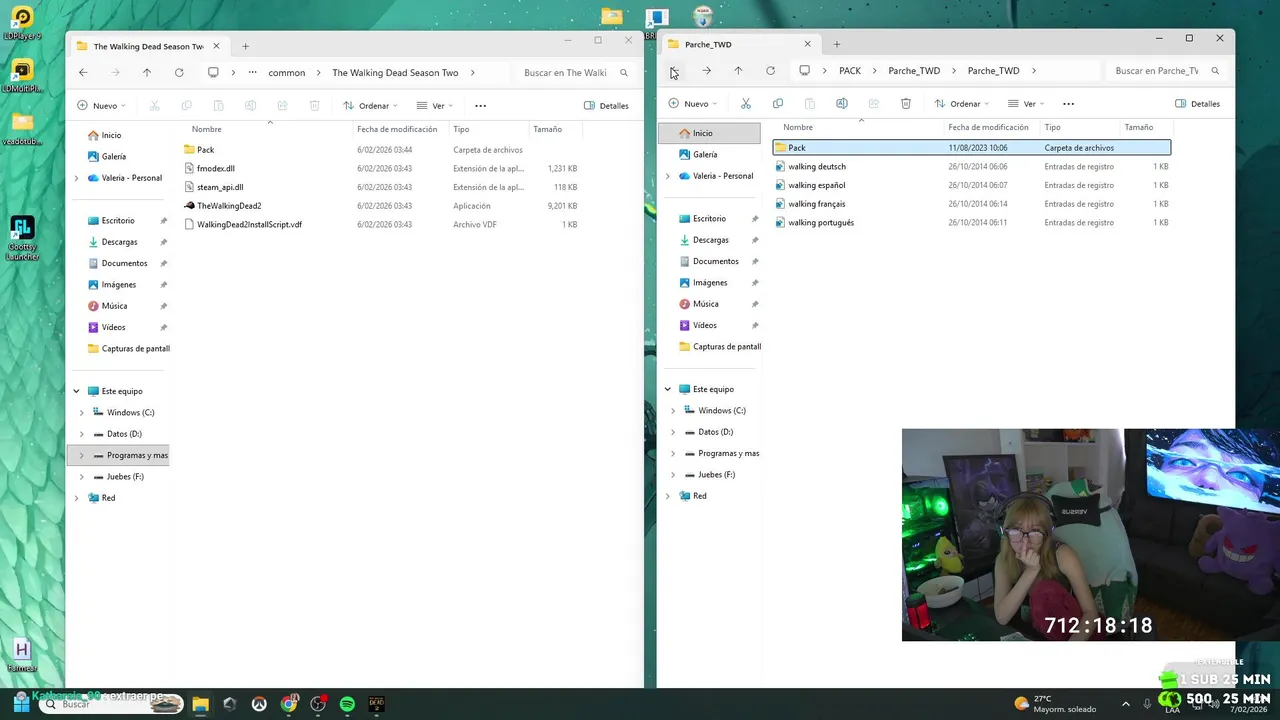Image resolution: width=1280 pixels, height=720 pixels.
Task: Expand Programas y mas in right window
Action: [673, 453]
